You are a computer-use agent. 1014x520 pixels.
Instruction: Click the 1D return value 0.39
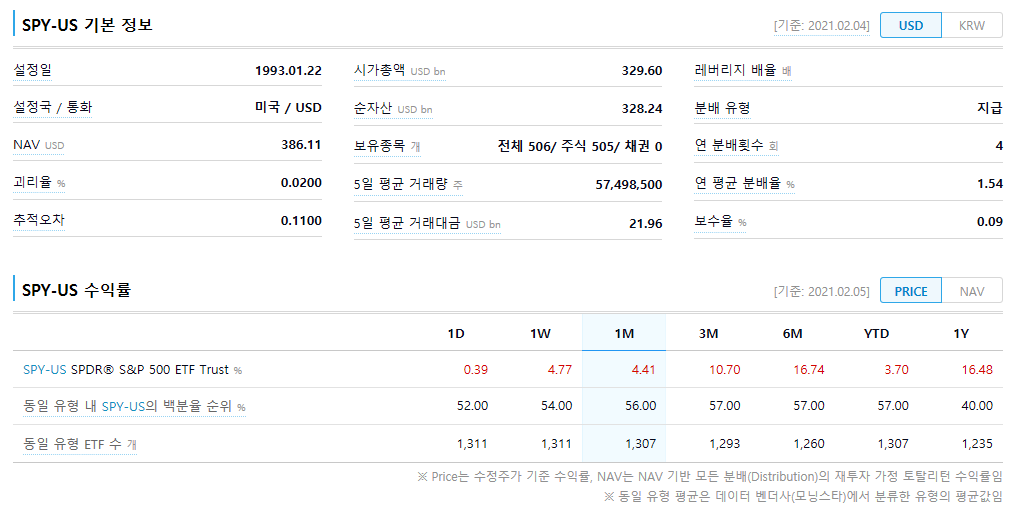tap(475, 370)
